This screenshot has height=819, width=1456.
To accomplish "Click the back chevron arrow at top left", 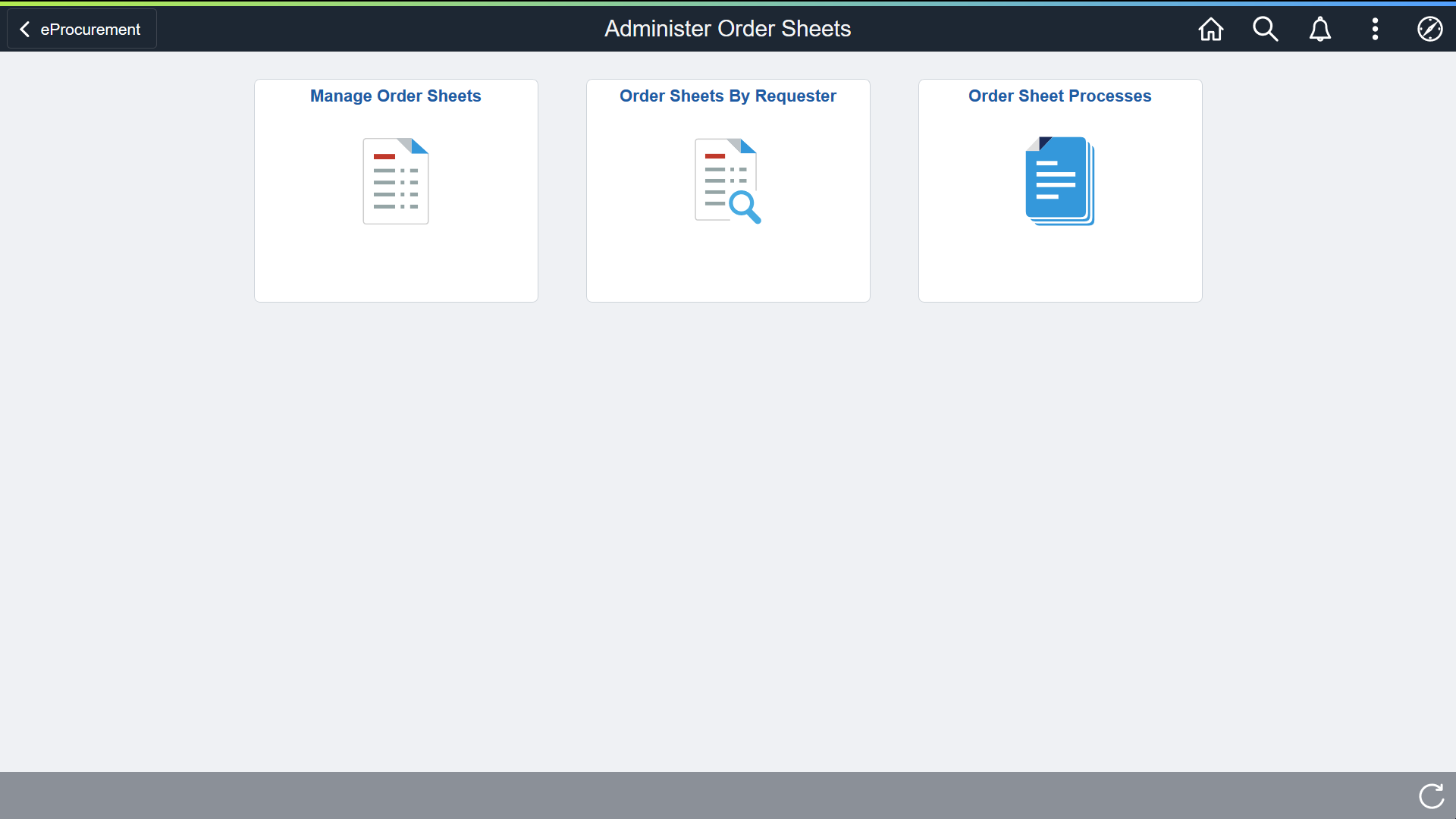I will 25,29.
